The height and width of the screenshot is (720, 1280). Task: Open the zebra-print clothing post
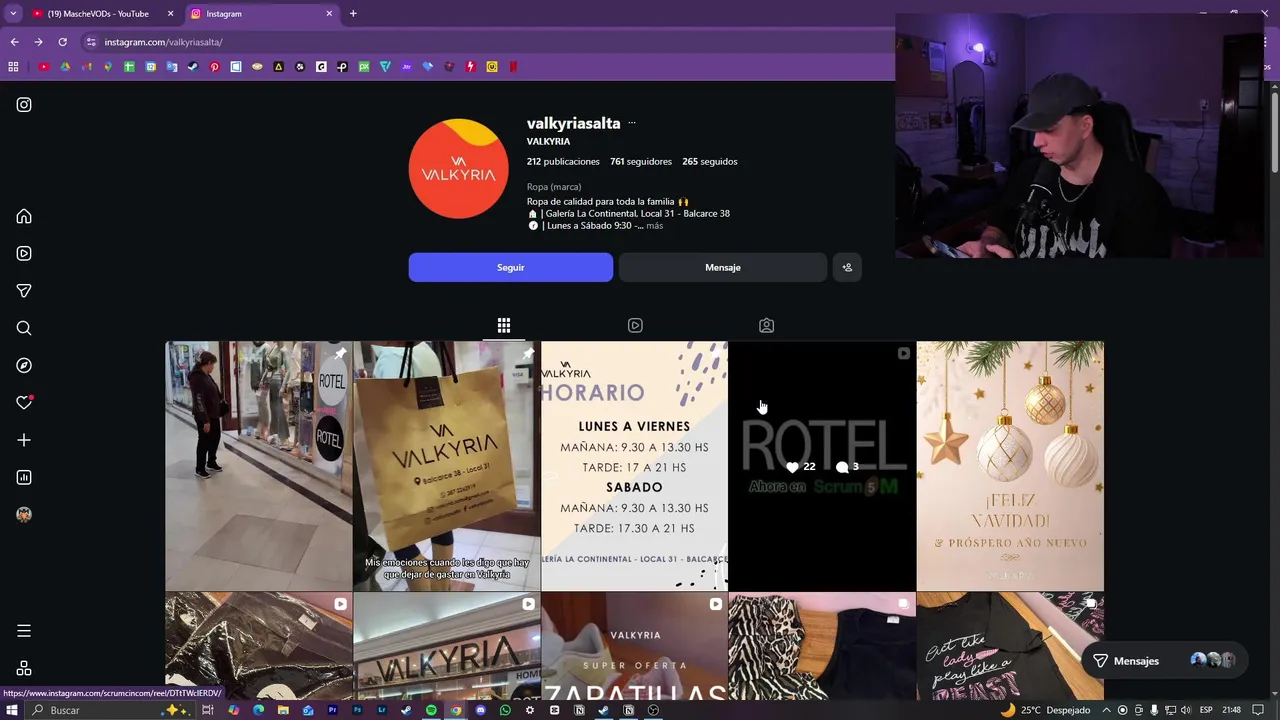pos(822,646)
